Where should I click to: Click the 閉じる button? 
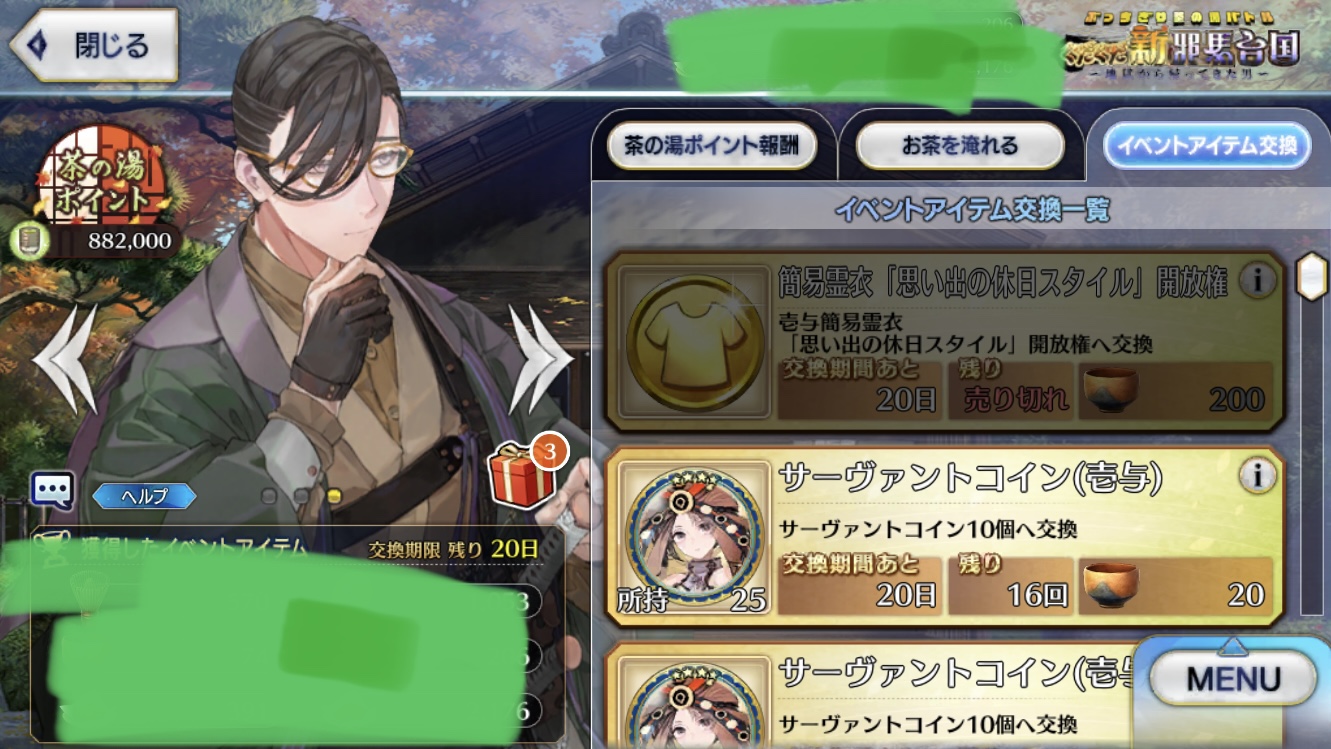click(94, 45)
